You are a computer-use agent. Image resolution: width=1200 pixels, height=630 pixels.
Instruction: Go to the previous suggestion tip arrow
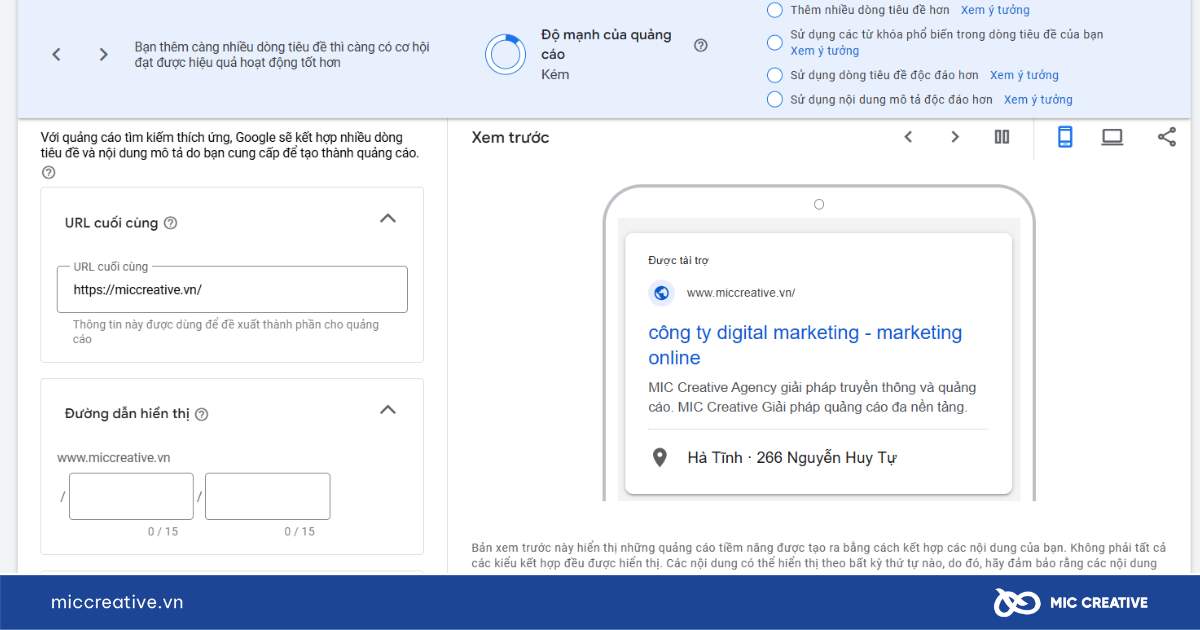56,55
